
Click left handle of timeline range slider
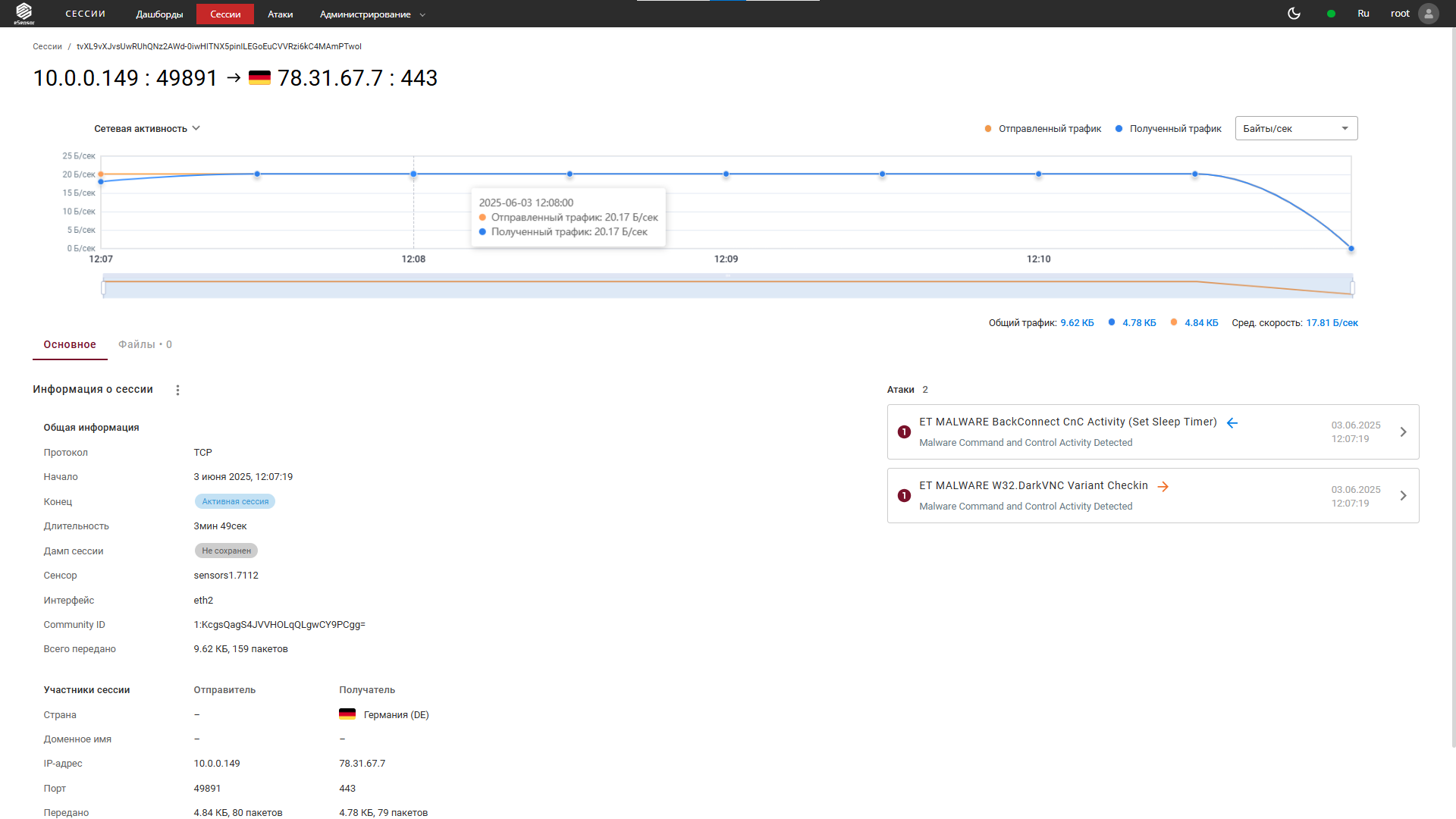point(103,287)
